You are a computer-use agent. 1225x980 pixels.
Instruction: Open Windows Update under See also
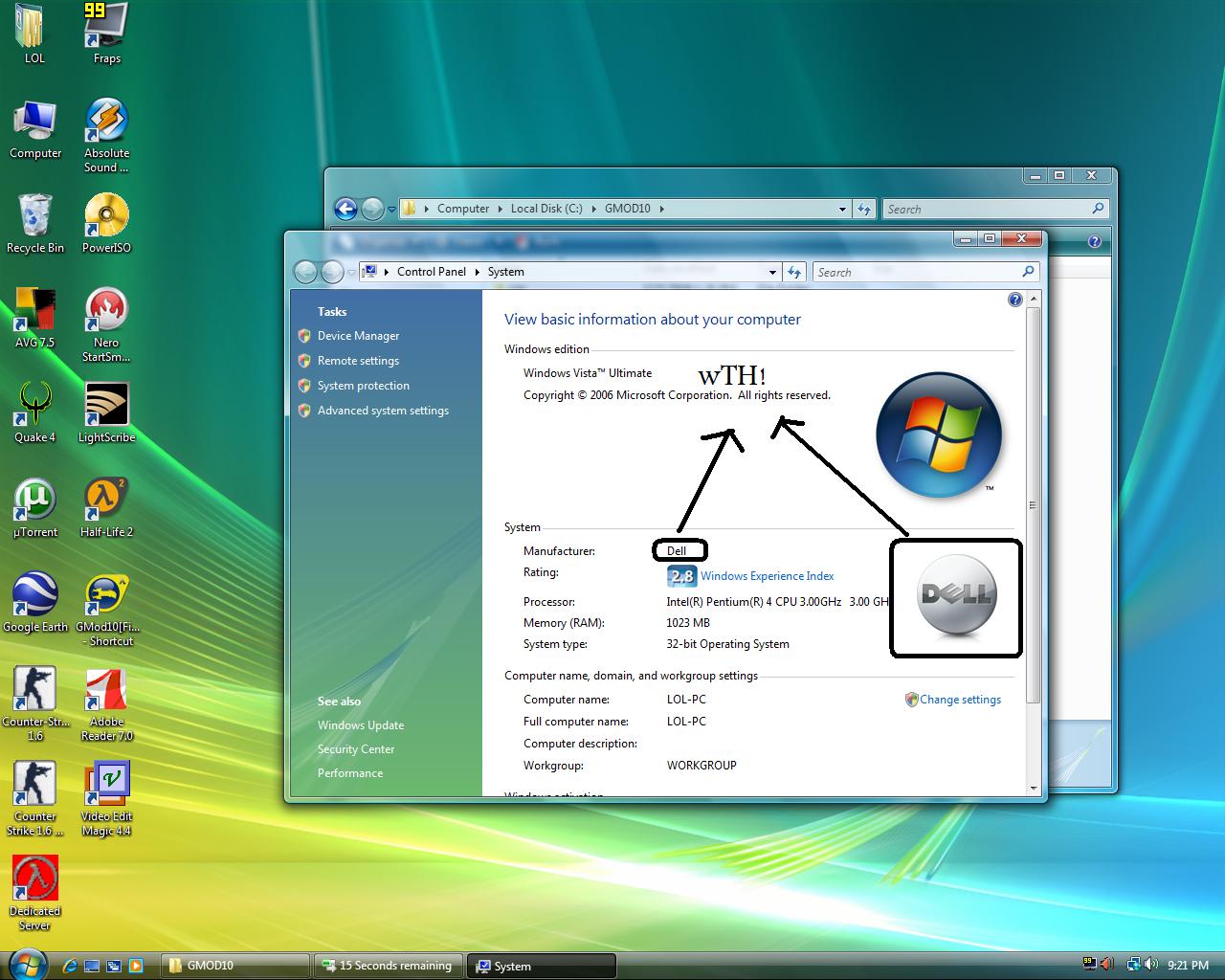[x=361, y=725]
